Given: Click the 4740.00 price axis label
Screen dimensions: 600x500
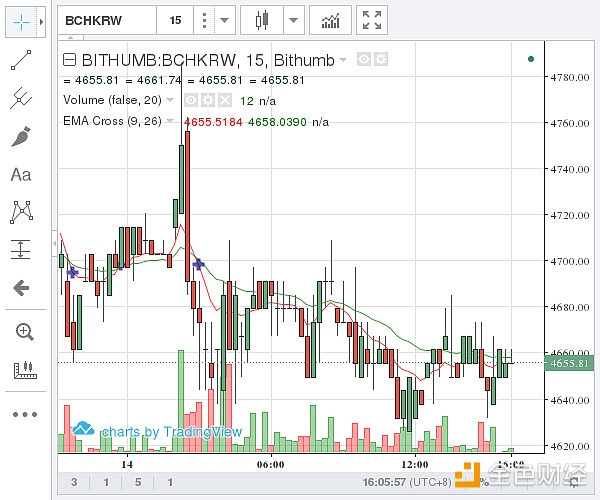Looking at the screenshot, I should coord(570,169).
